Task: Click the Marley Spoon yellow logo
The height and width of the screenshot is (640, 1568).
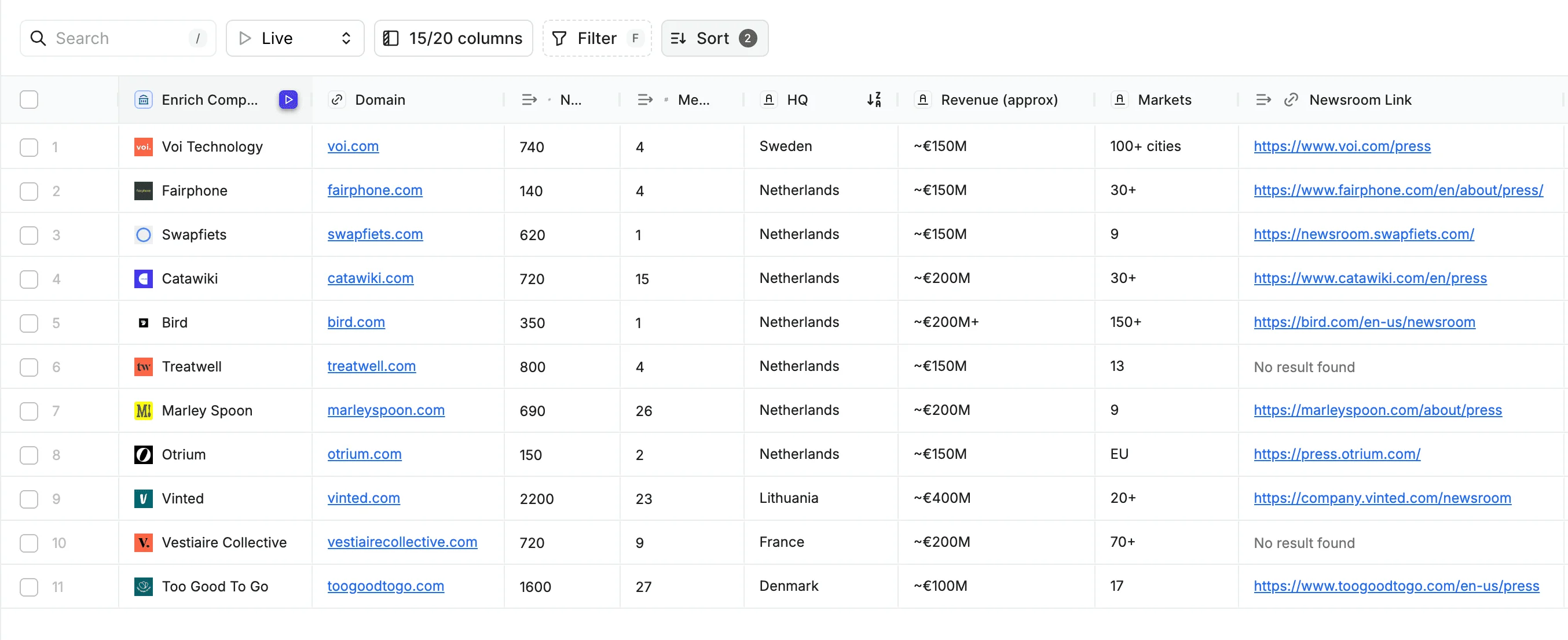Action: (x=143, y=411)
